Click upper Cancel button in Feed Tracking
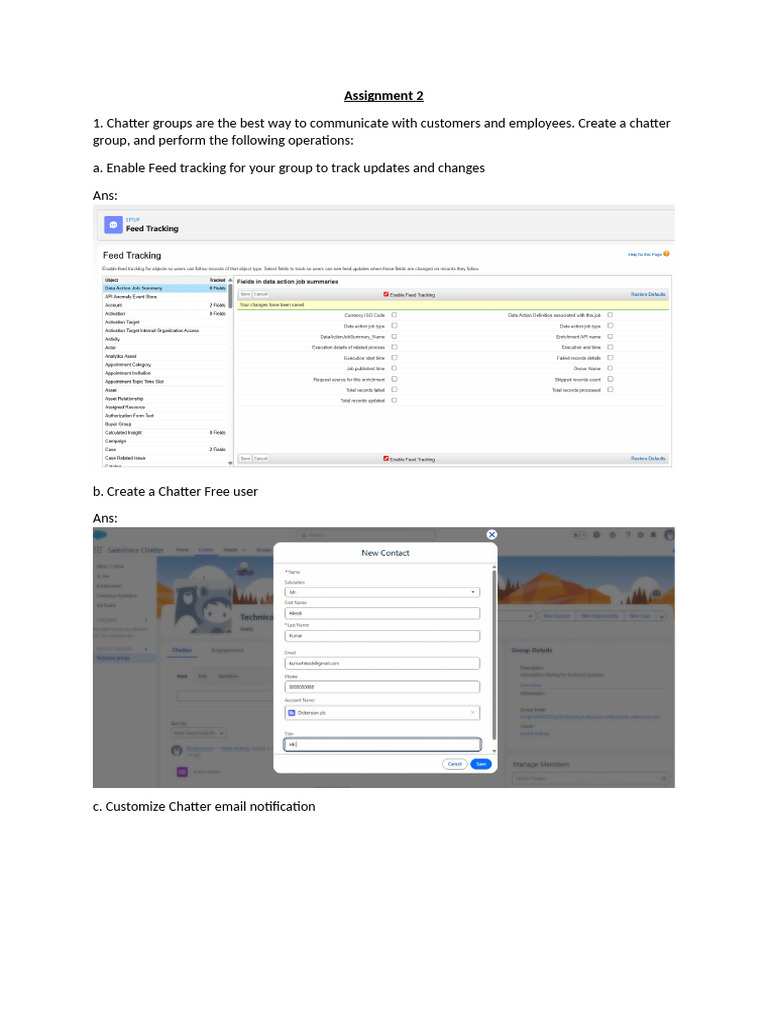Screen dimensions: 768x1024 [261, 295]
